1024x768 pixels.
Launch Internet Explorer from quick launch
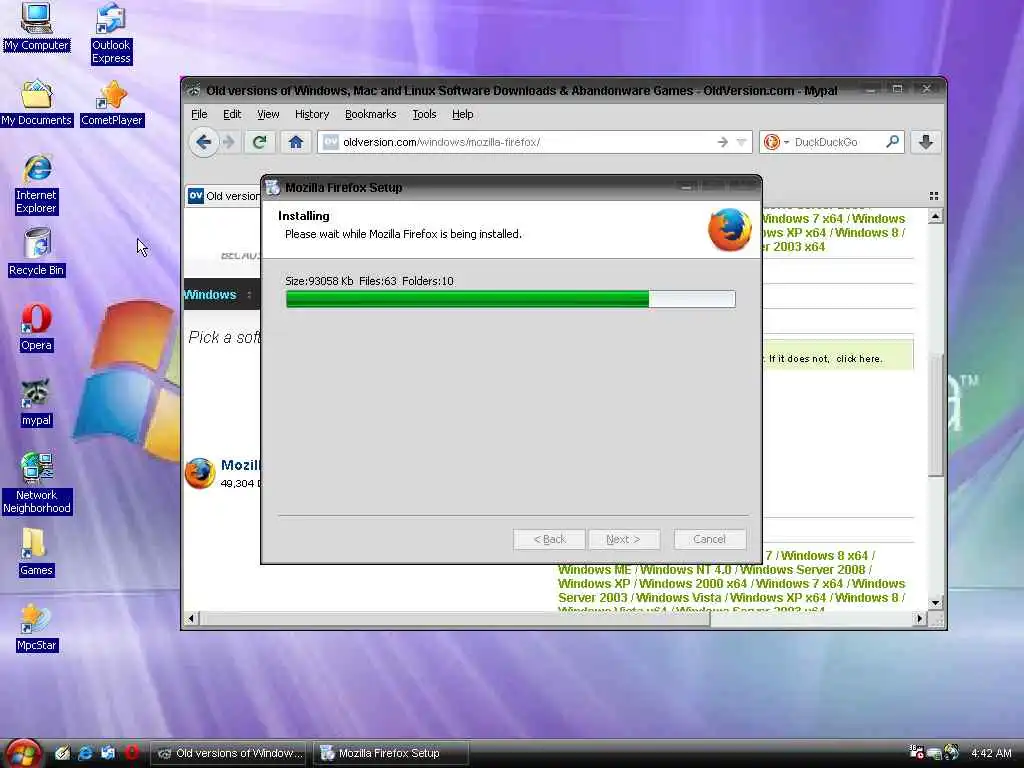pyautogui.click(x=85, y=753)
